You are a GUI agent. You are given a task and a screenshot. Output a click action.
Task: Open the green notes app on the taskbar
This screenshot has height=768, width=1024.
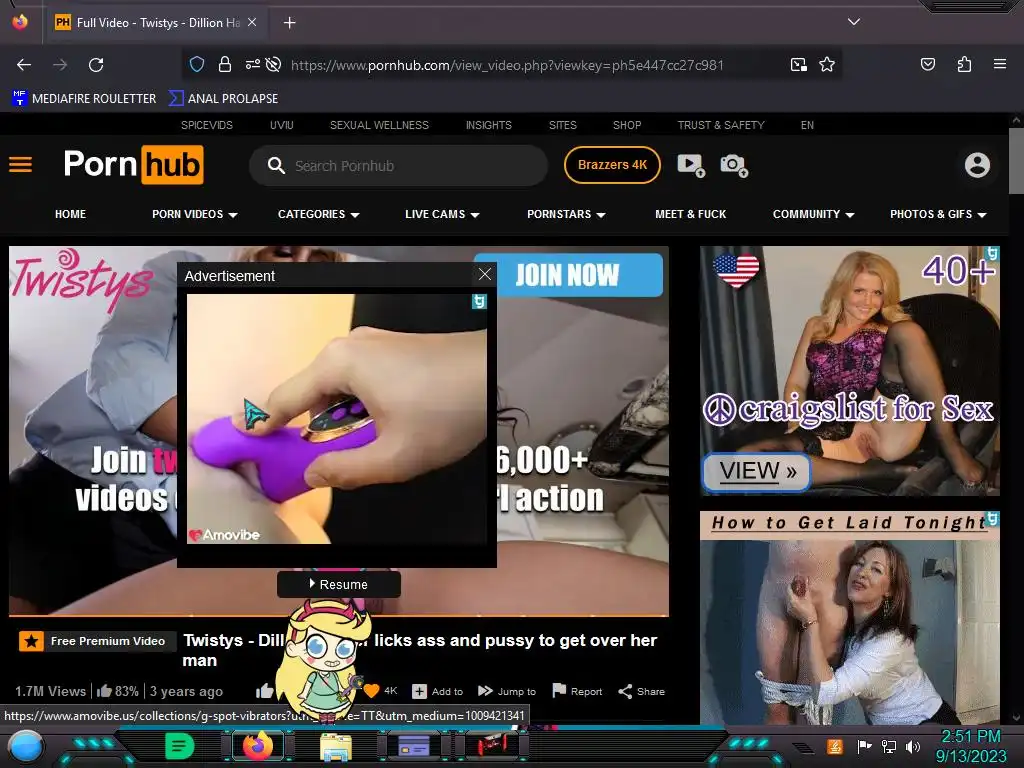coord(179,746)
